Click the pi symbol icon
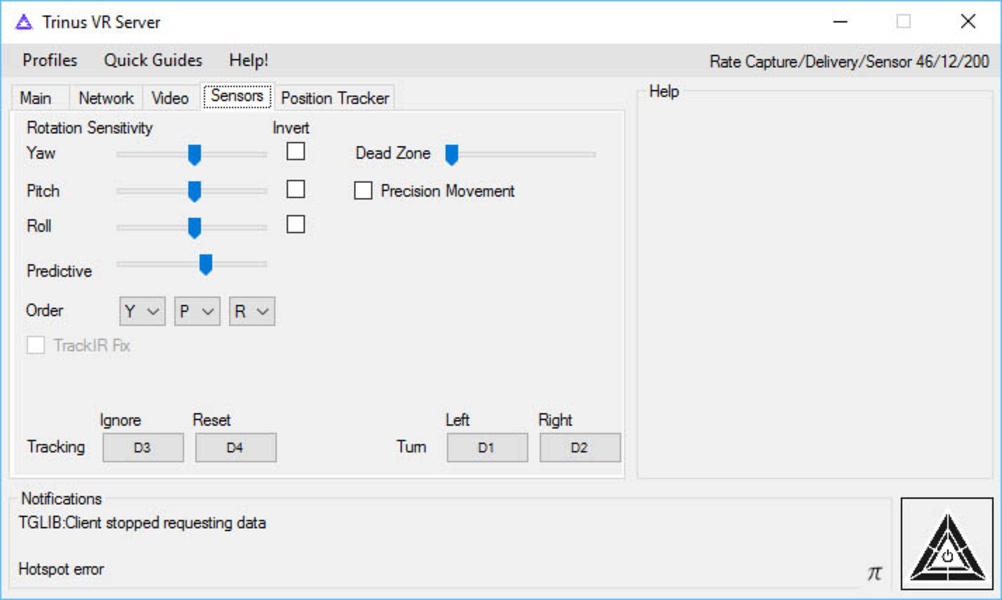The image size is (1002, 600). coord(874,572)
